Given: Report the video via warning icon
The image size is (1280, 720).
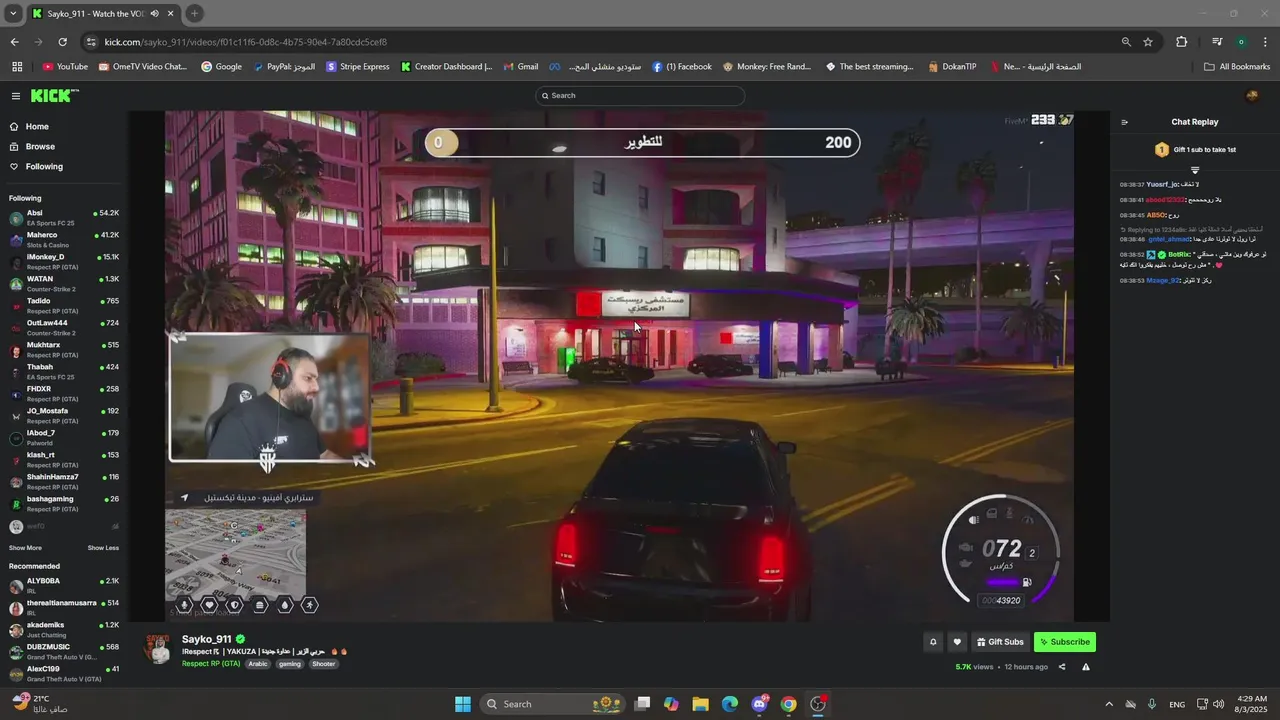Looking at the screenshot, I should tap(1086, 667).
